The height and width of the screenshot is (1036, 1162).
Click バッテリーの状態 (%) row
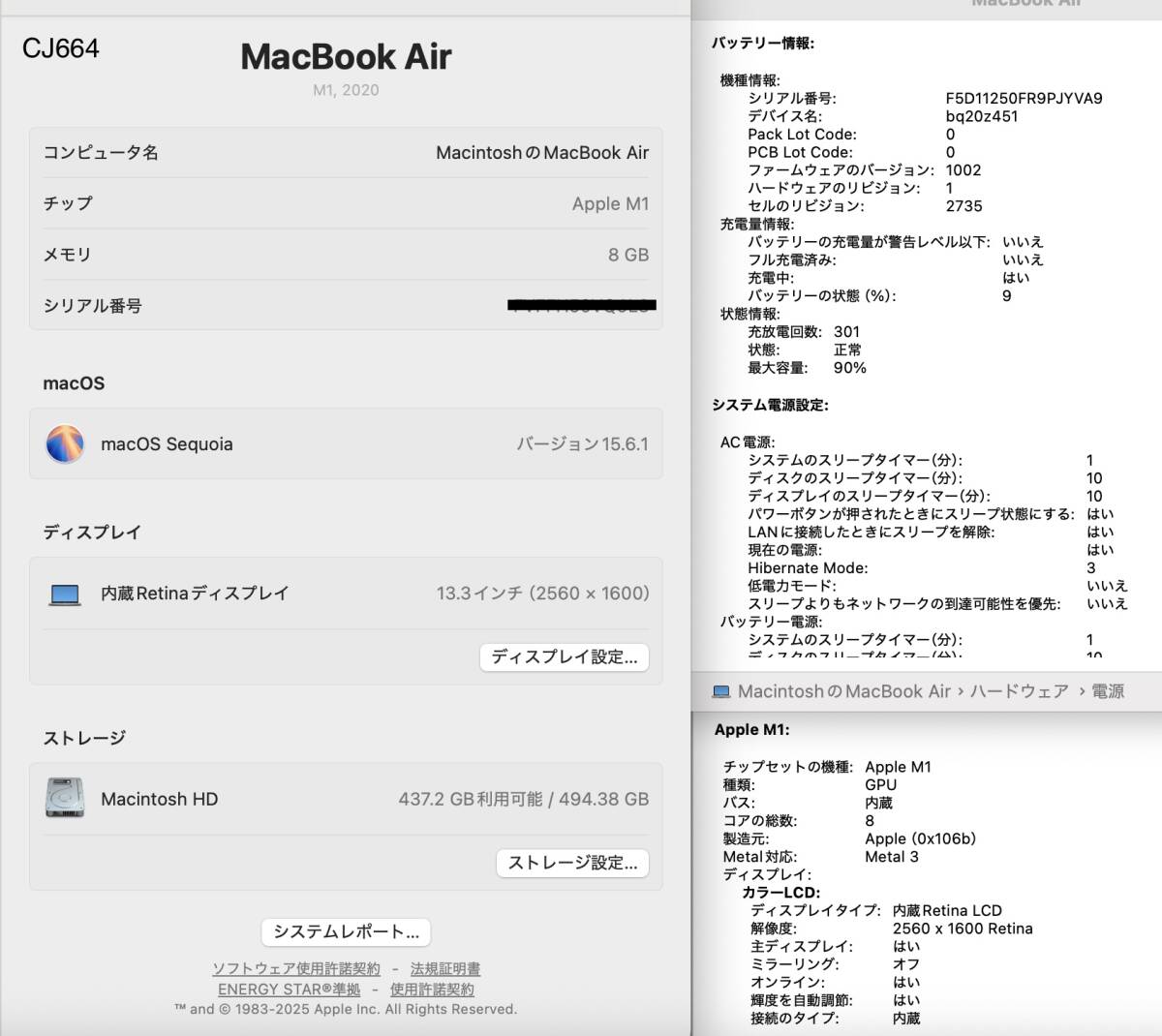(x=879, y=296)
